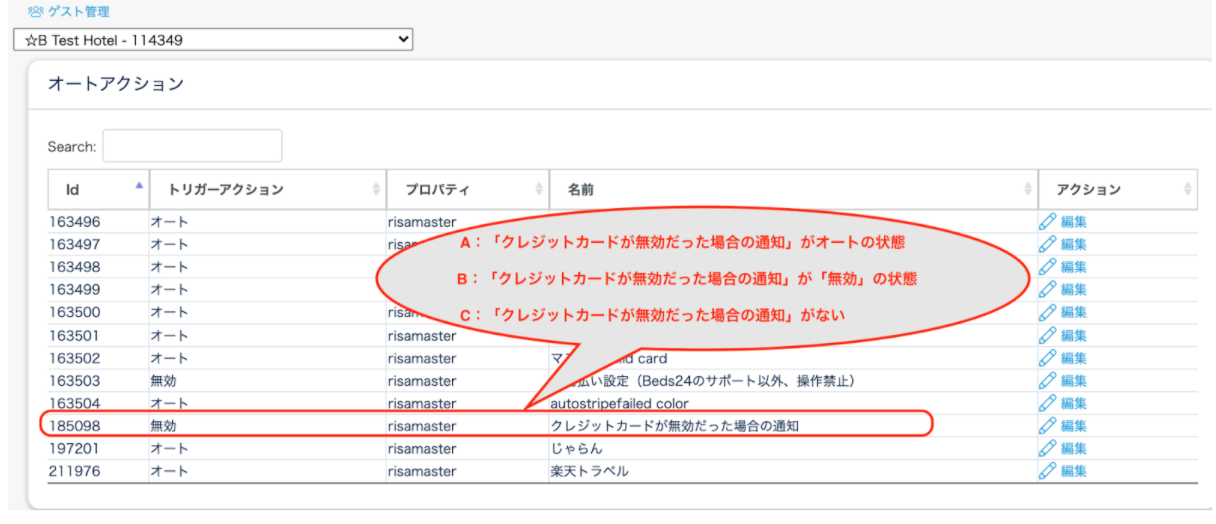Sort by 名前 column sort arrows
This screenshot has height=524, width=1216.
coord(1028,189)
